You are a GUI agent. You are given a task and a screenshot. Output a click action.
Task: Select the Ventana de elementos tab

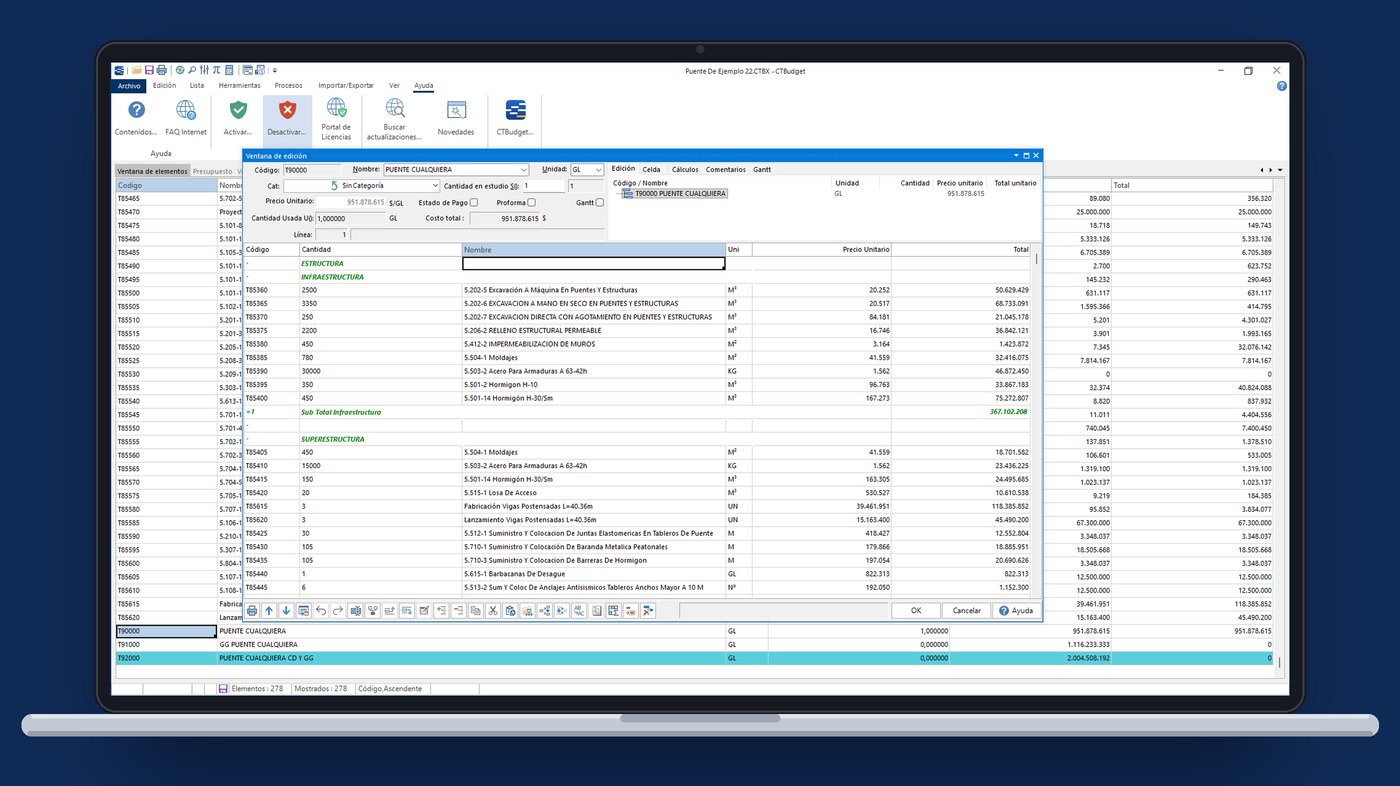[x=152, y=171]
